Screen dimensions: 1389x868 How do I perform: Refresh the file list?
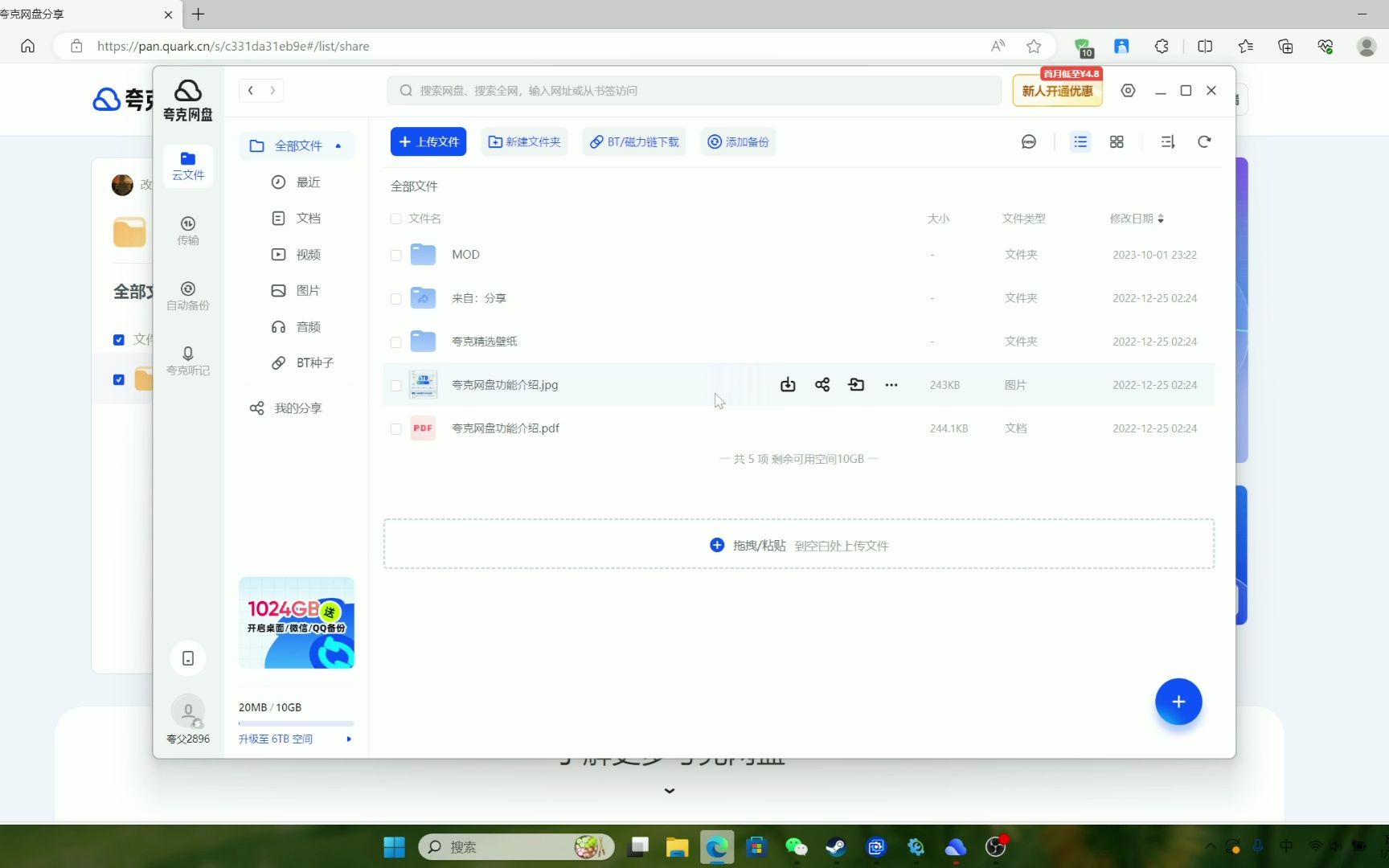[x=1204, y=141]
